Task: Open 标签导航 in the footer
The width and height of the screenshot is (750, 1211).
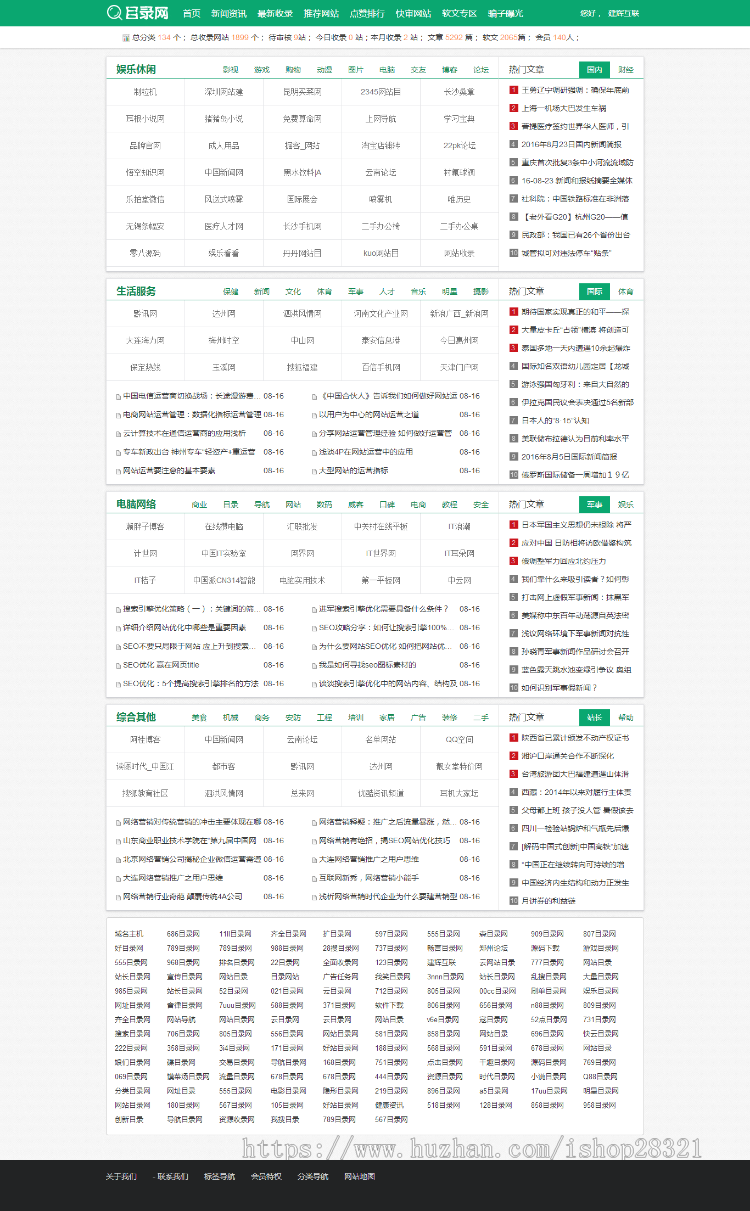Action: click(x=219, y=1176)
